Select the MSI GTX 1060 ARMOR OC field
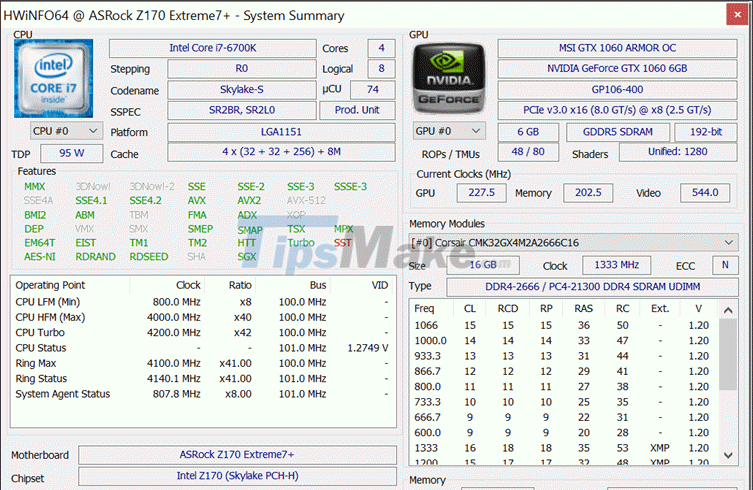This screenshot has width=753, height=490. (x=617, y=48)
